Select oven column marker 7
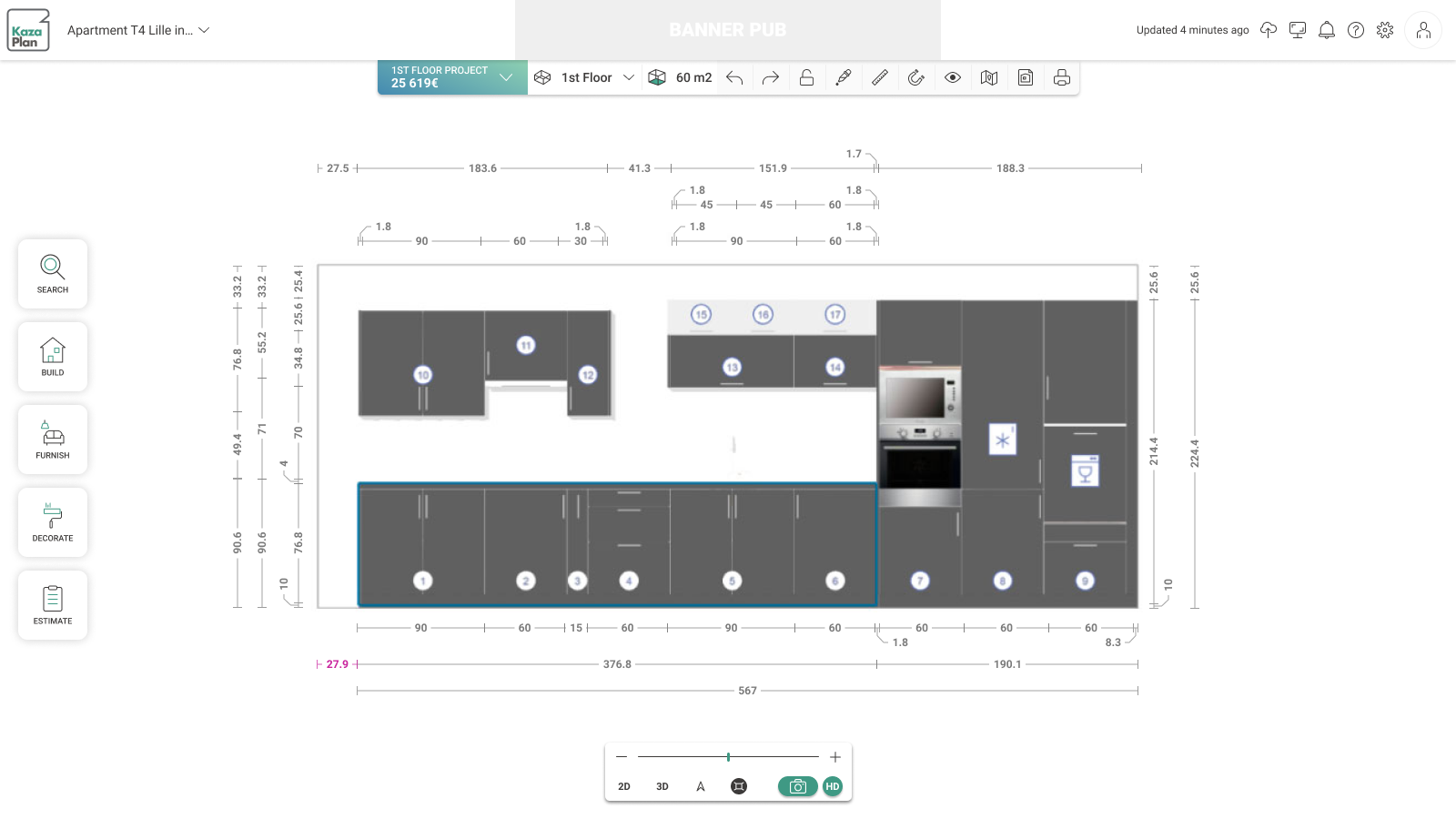This screenshot has height=819, width=1456. [x=920, y=581]
